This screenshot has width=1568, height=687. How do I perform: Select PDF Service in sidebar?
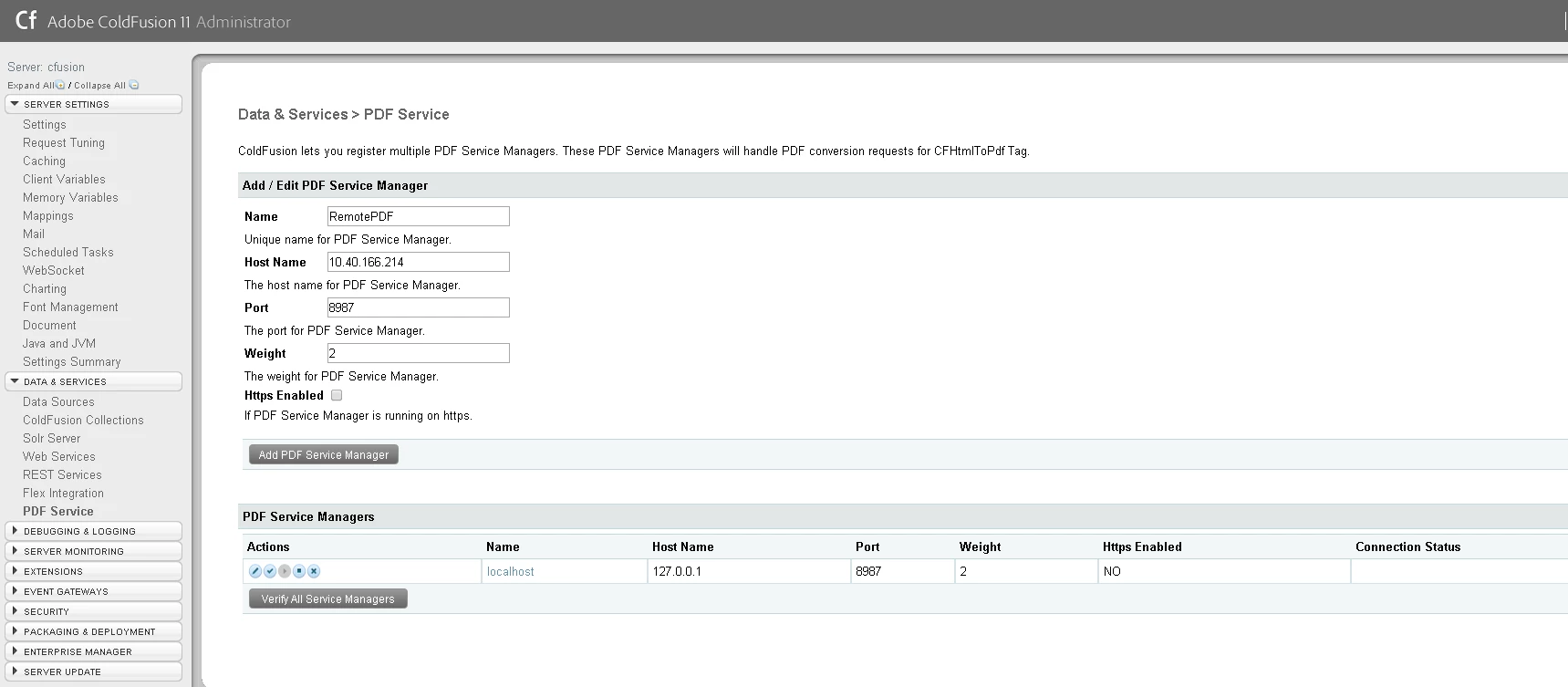tap(58, 511)
